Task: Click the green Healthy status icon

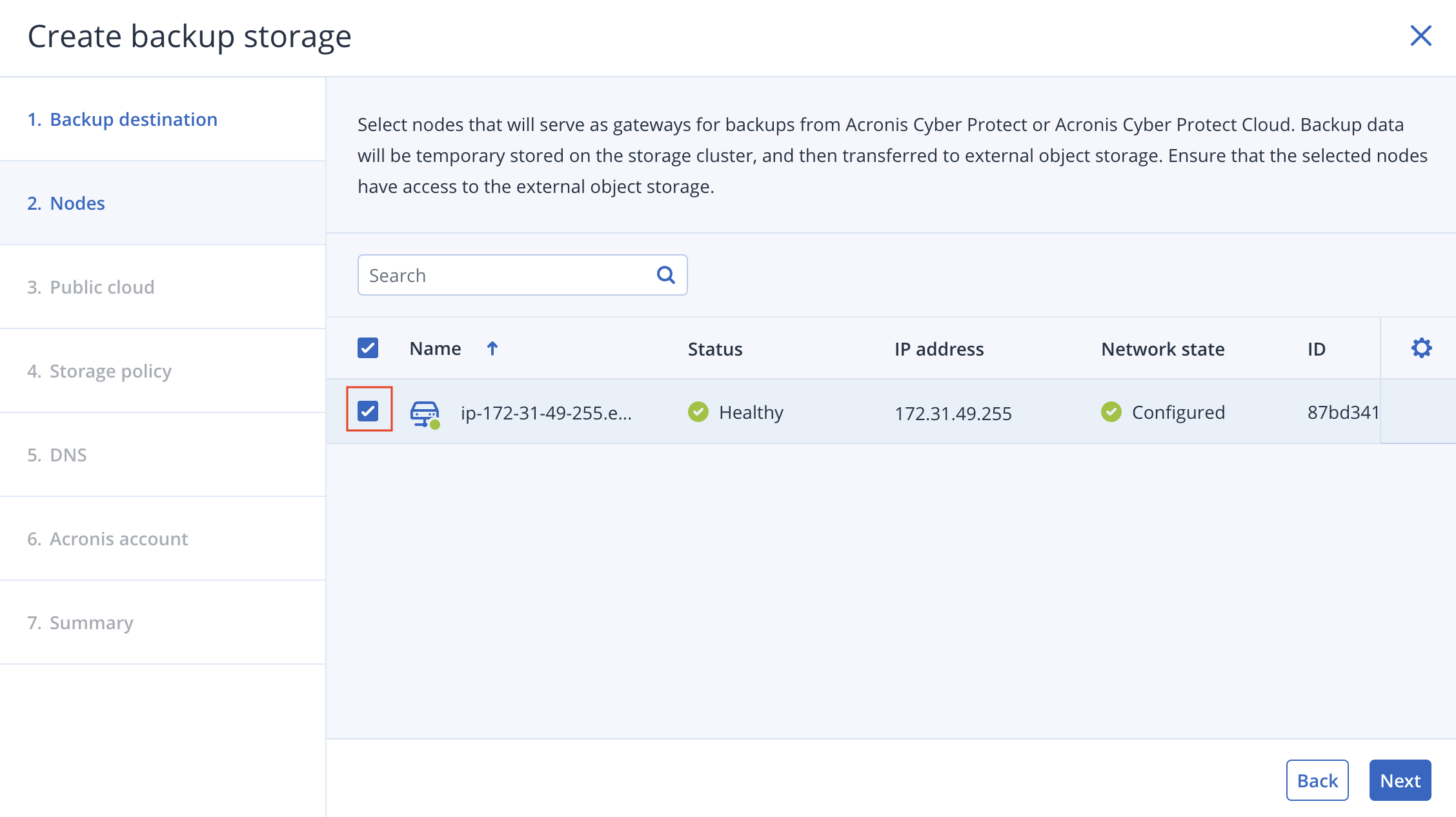Action: pos(698,412)
